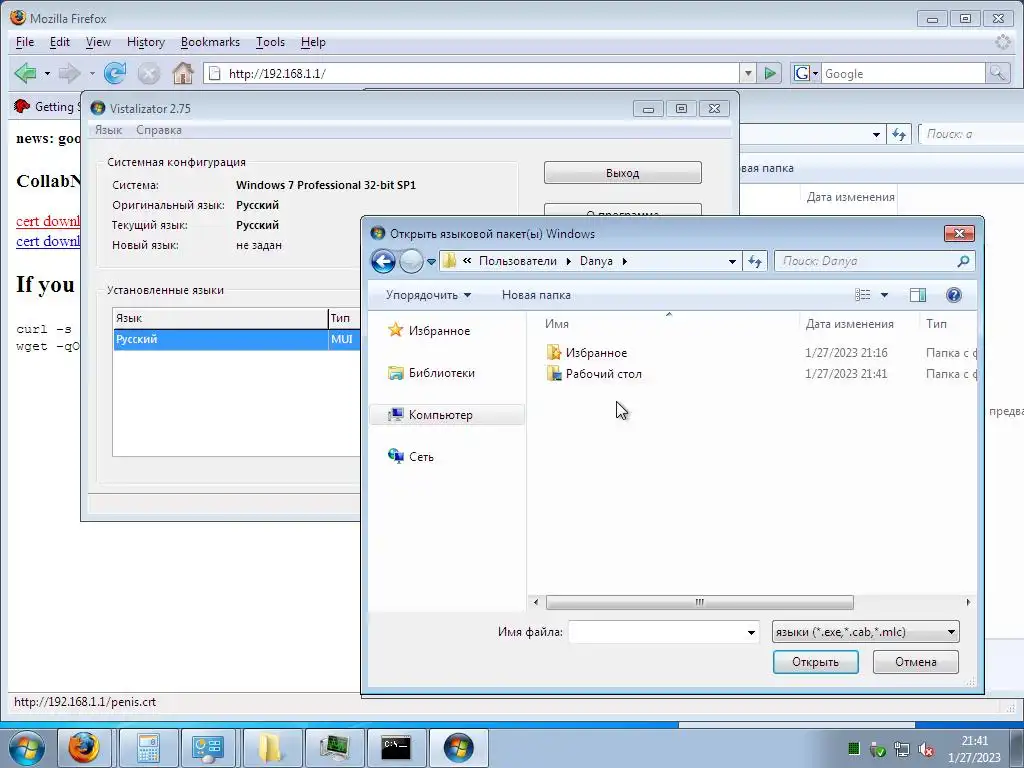Viewport: 1024px width, 768px height.
Task: Open Firefox Help menu
Action: pos(313,42)
